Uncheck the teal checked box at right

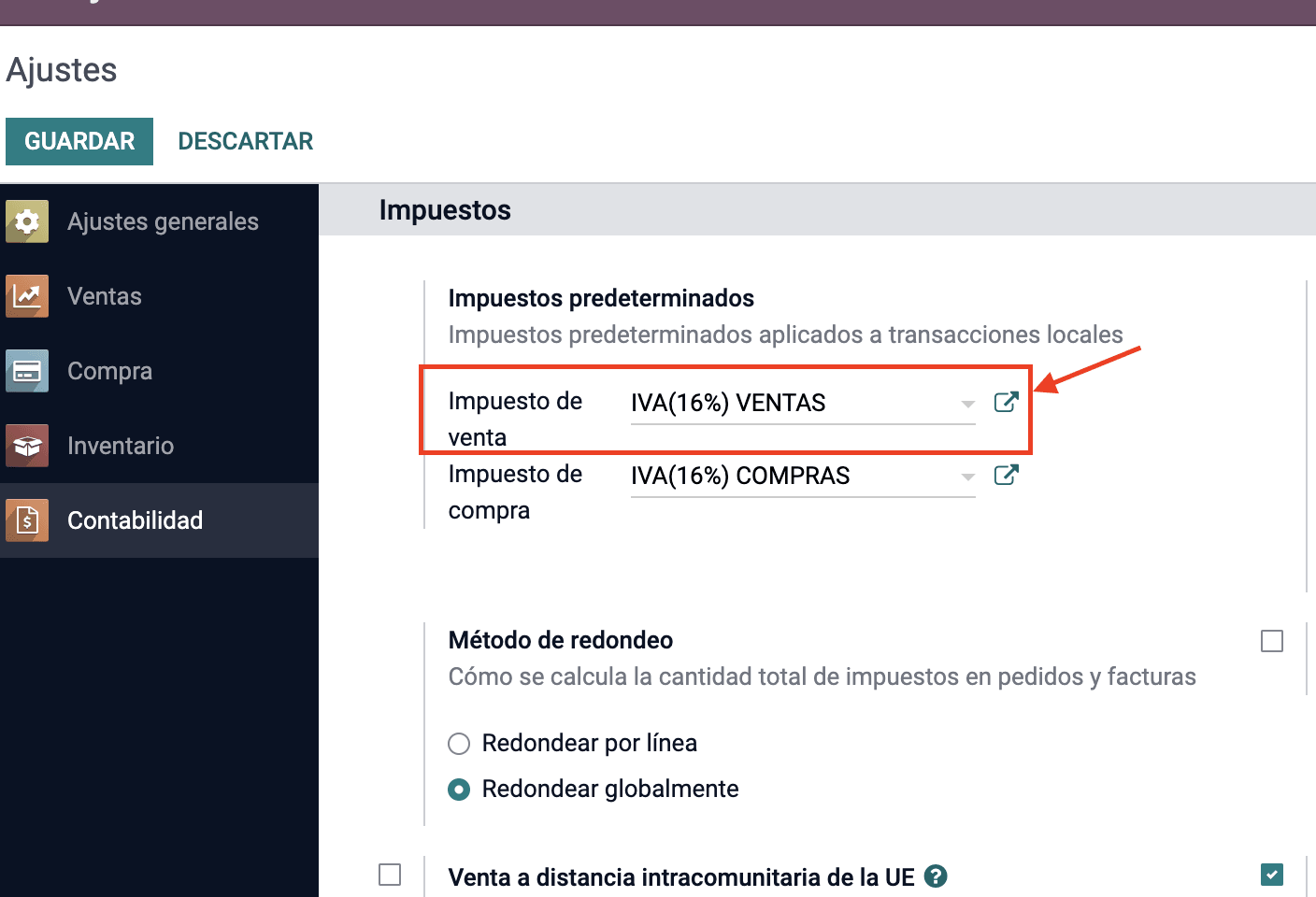[1272, 875]
